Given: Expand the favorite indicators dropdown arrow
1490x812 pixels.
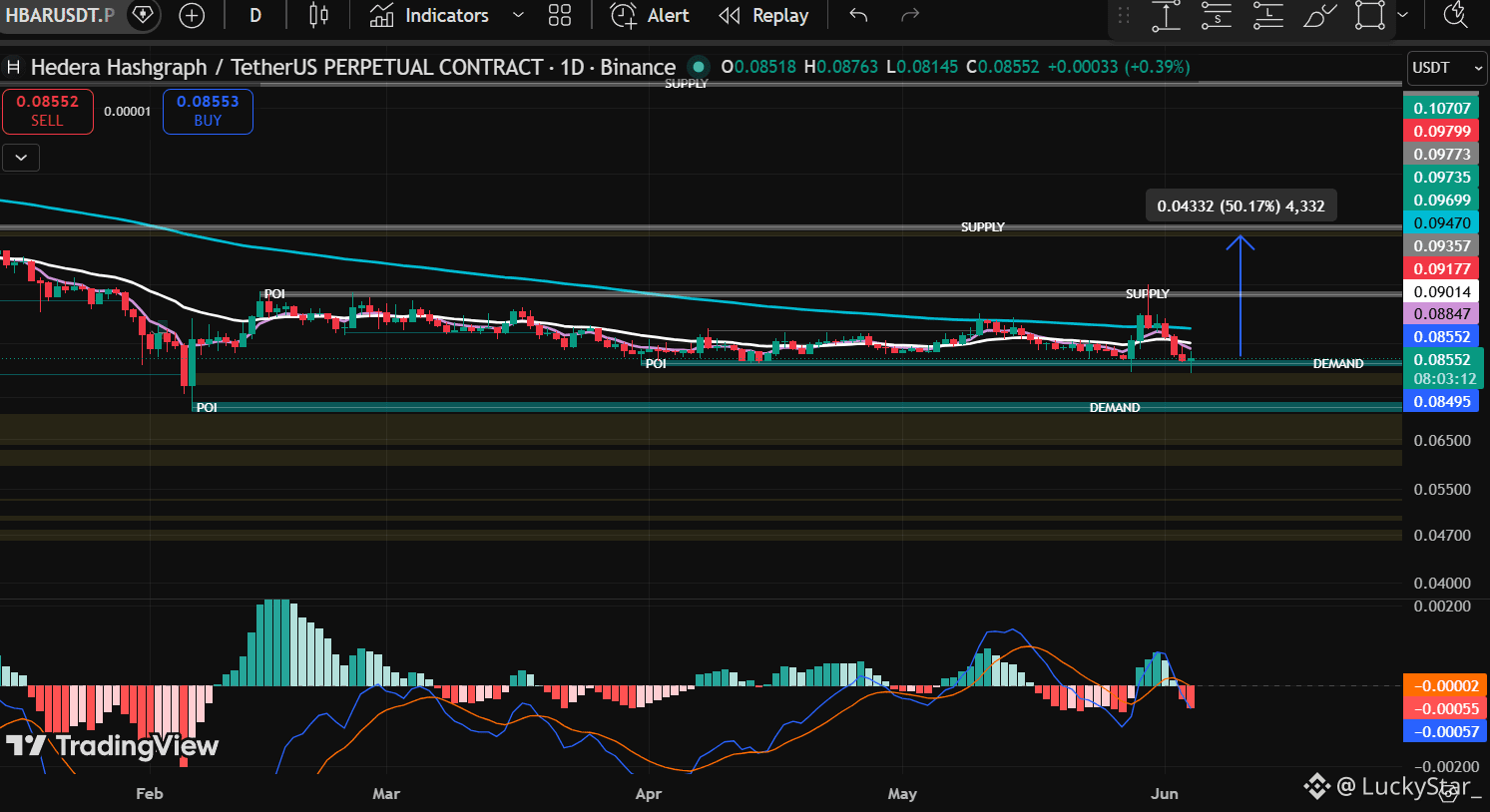Looking at the screenshot, I should tap(518, 16).
